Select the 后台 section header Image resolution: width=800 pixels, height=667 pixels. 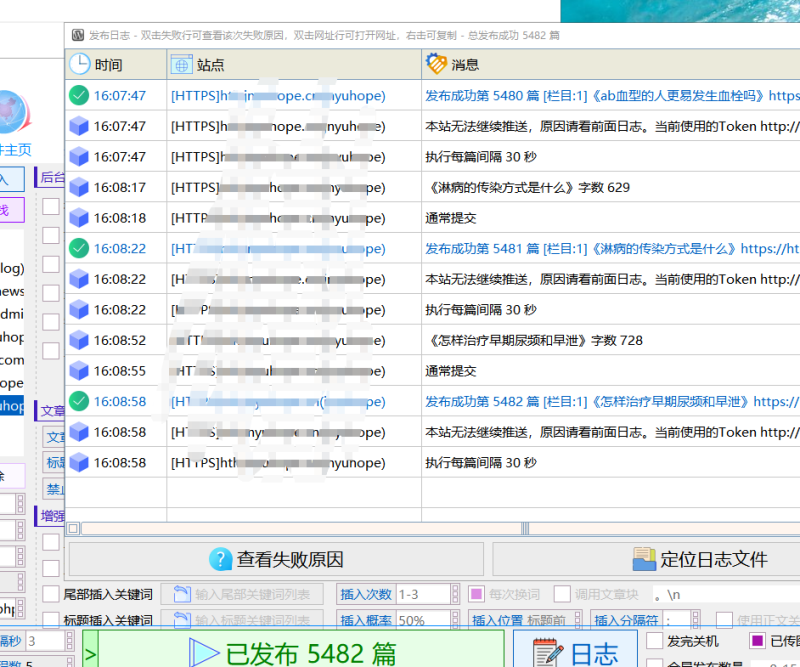point(52,177)
